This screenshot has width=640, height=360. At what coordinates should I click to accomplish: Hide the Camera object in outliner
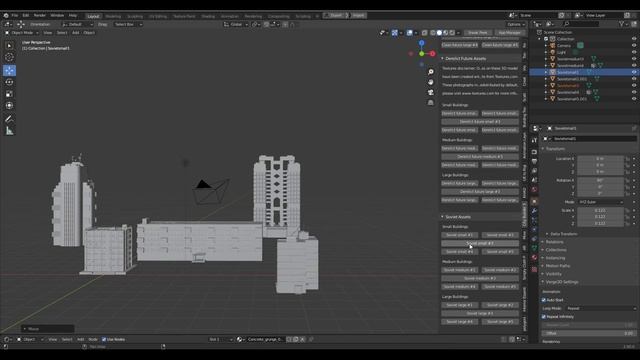click(x=634, y=46)
